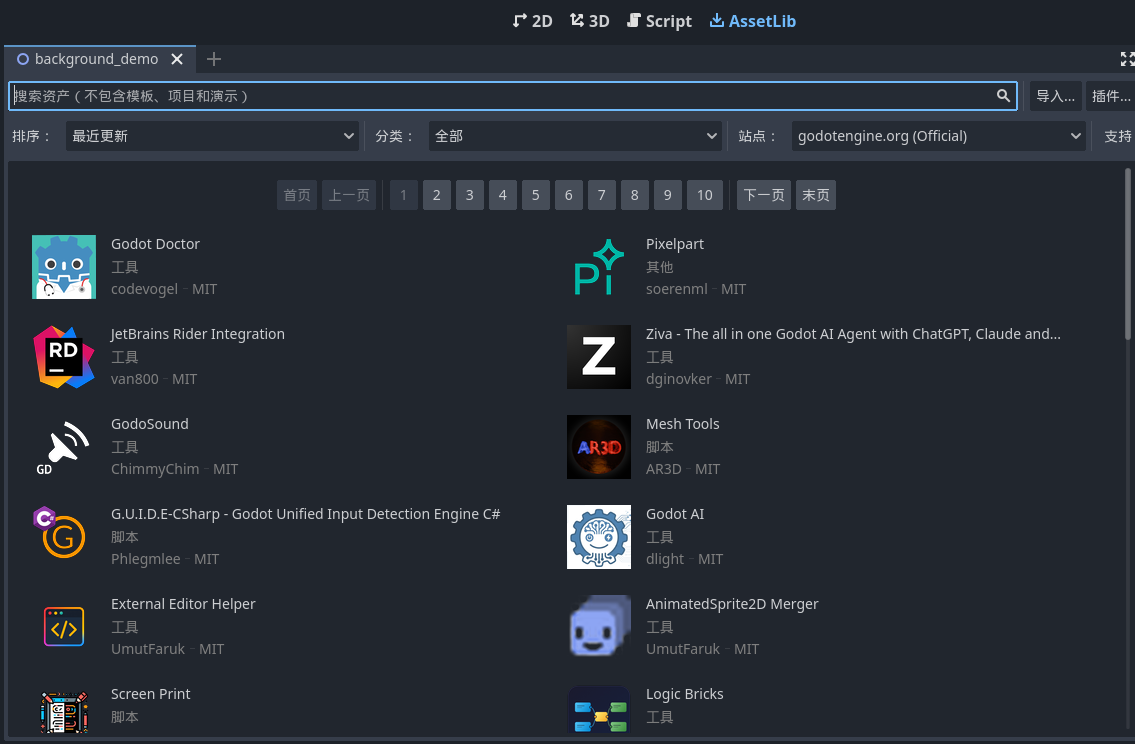Click author Phlegmlee under G.U.I.D.E-CSharp
The height and width of the screenshot is (744, 1135).
click(145, 559)
